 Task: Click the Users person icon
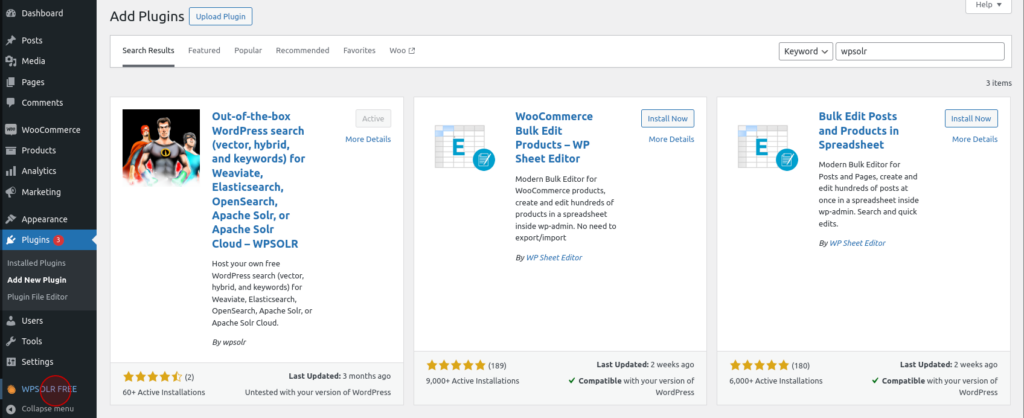click(x=10, y=321)
